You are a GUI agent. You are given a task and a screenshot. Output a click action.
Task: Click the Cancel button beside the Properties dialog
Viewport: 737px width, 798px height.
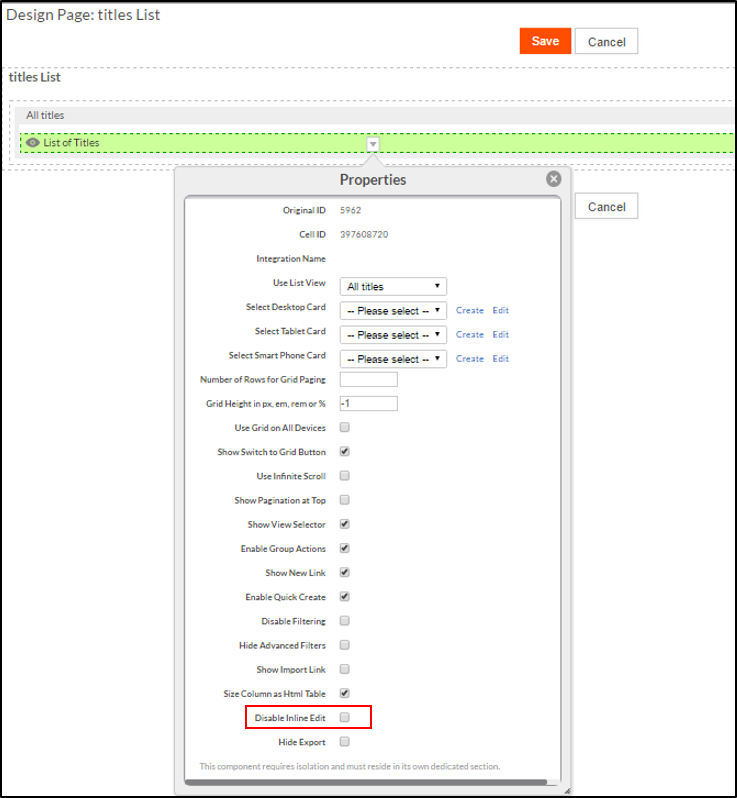click(x=606, y=206)
